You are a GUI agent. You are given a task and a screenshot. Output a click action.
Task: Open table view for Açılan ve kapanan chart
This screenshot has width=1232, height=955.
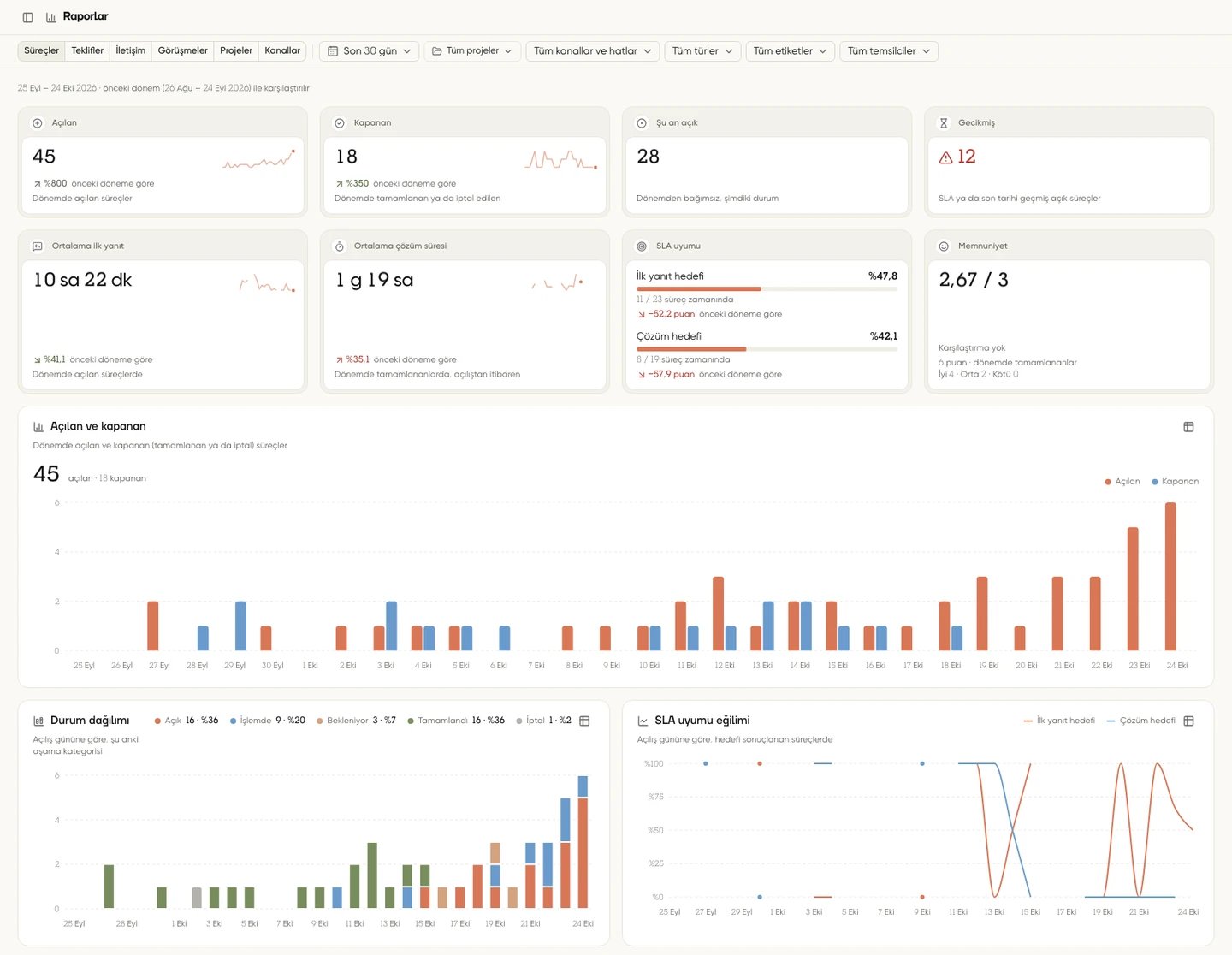point(1188,427)
